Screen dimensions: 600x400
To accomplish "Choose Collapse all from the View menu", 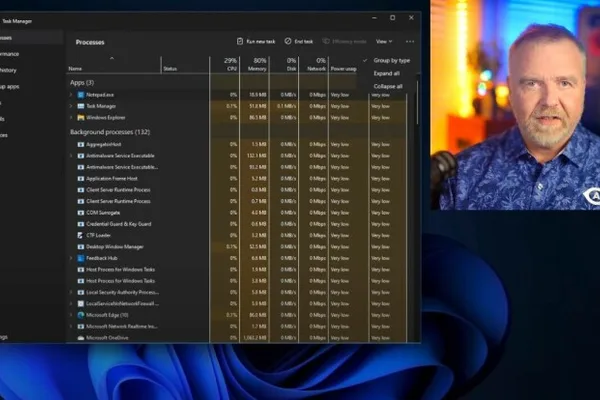I will click(388, 87).
